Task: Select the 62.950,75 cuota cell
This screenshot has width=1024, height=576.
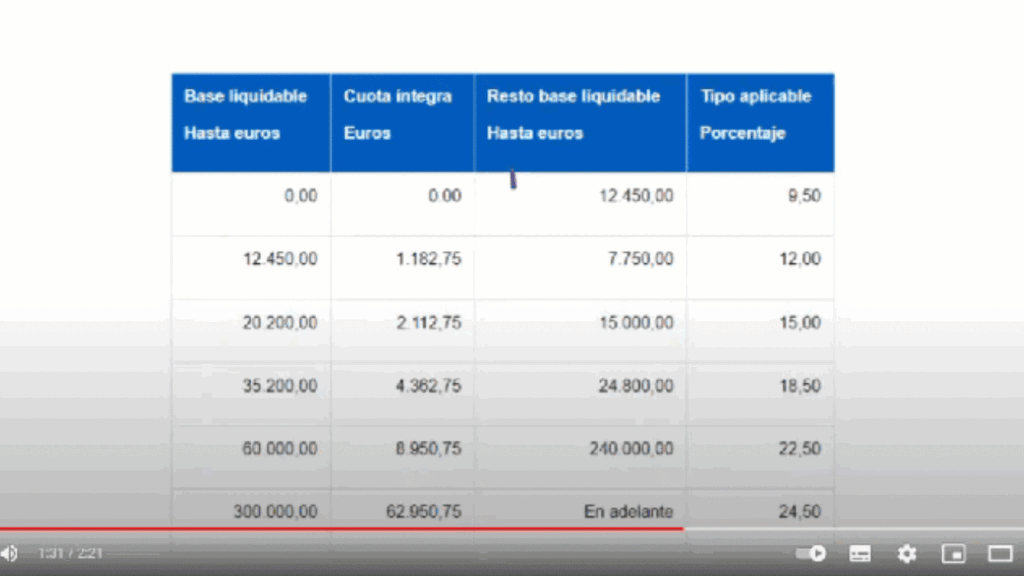Action: pos(402,511)
